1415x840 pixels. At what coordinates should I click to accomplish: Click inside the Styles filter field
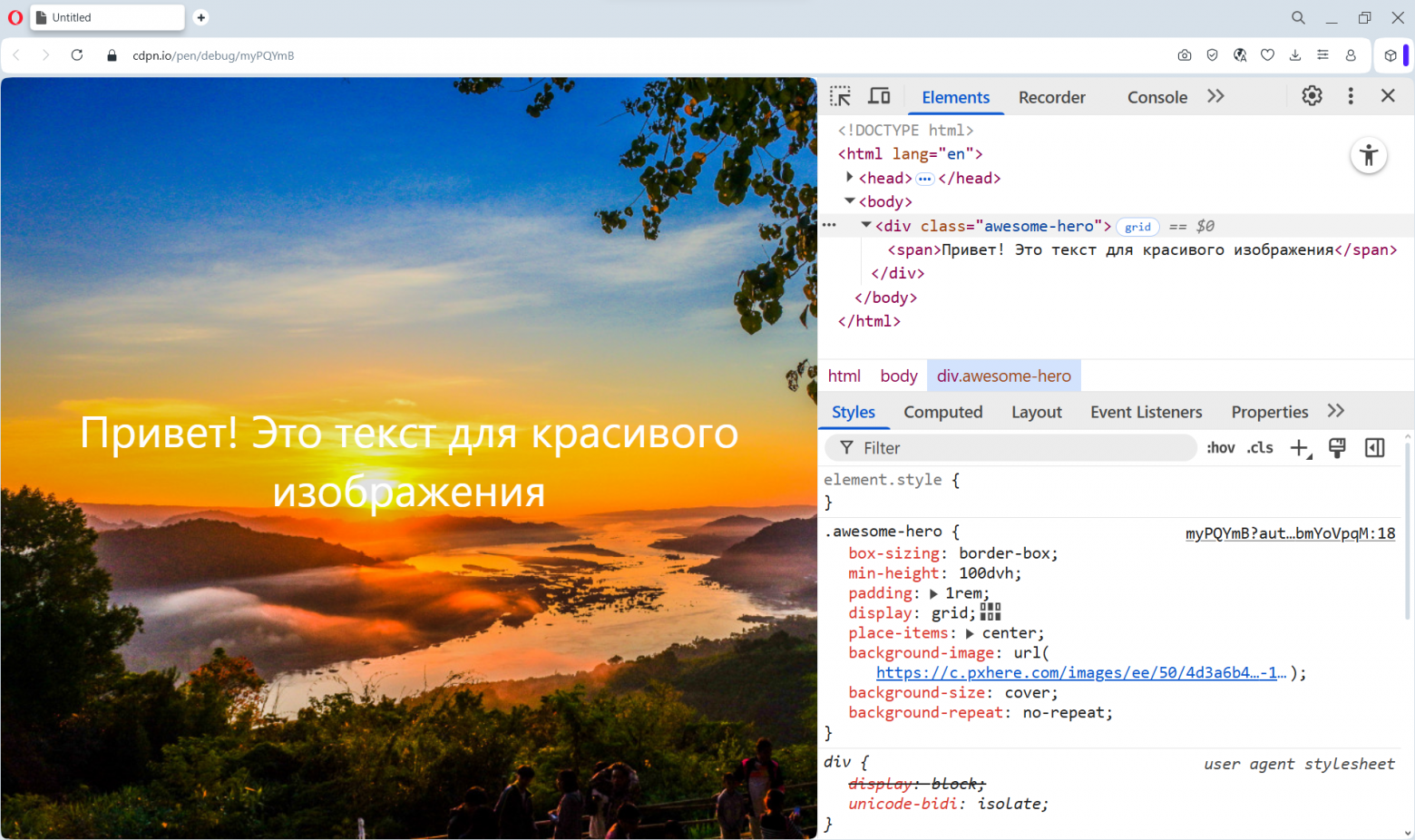tap(998, 447)
